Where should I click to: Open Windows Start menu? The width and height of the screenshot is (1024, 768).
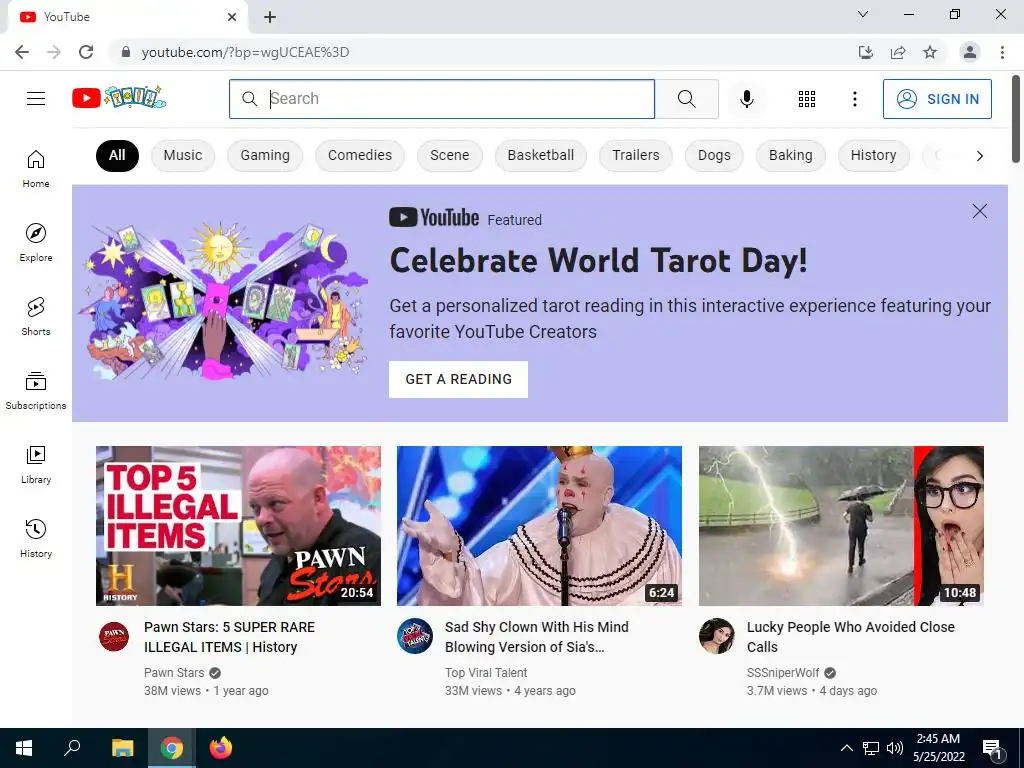24,748
